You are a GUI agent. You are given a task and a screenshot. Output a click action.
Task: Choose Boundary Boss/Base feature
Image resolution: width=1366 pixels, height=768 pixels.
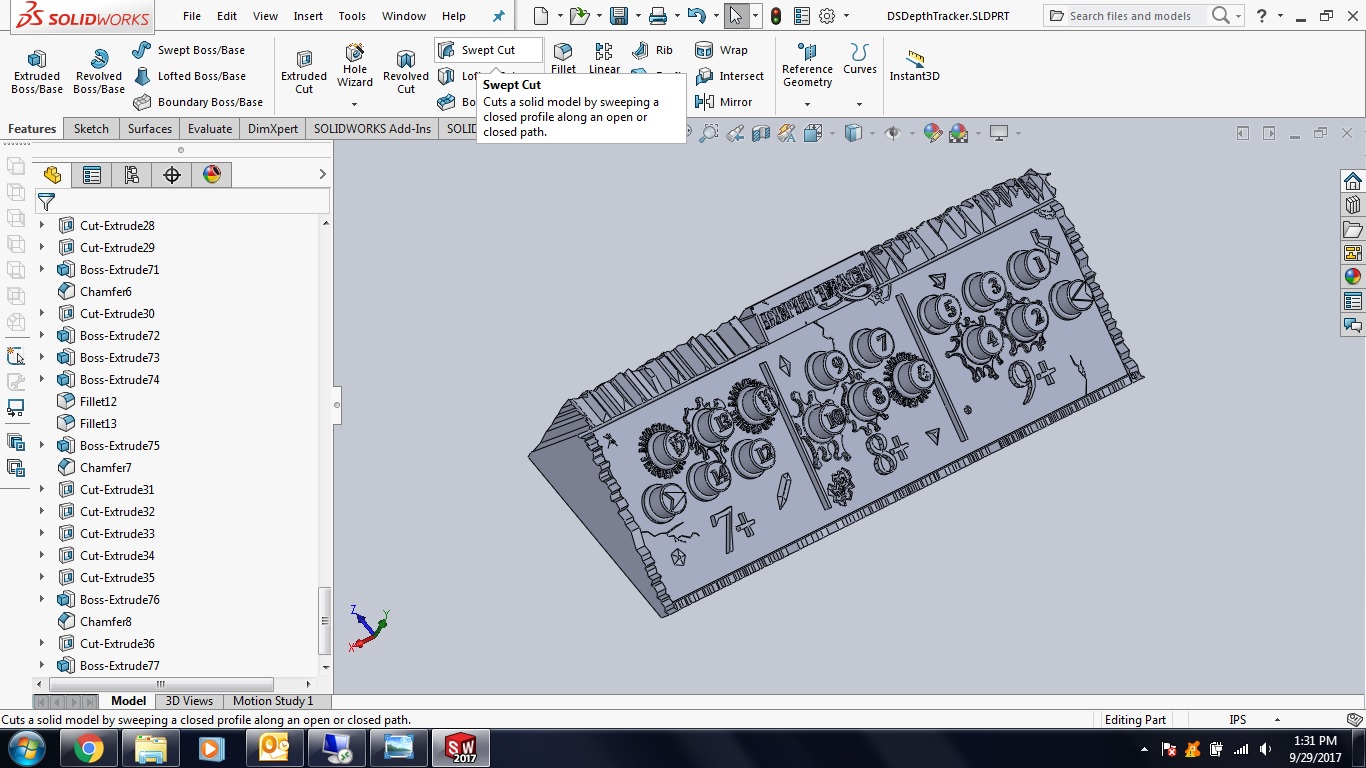tap(198, 102)
